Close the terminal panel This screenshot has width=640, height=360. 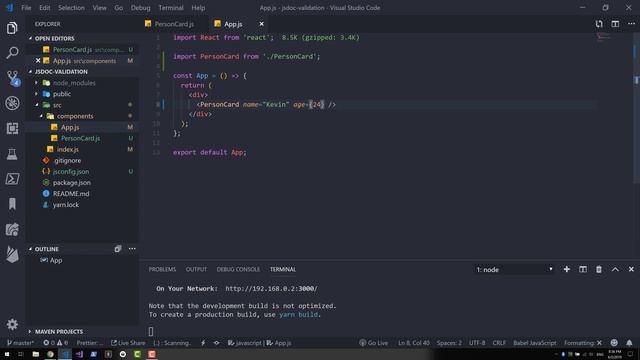coord(631,269)
